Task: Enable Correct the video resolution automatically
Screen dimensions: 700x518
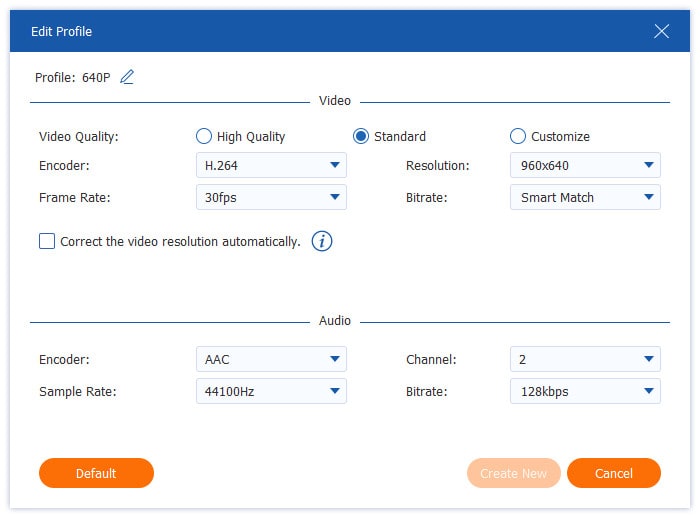Action: 47,241
